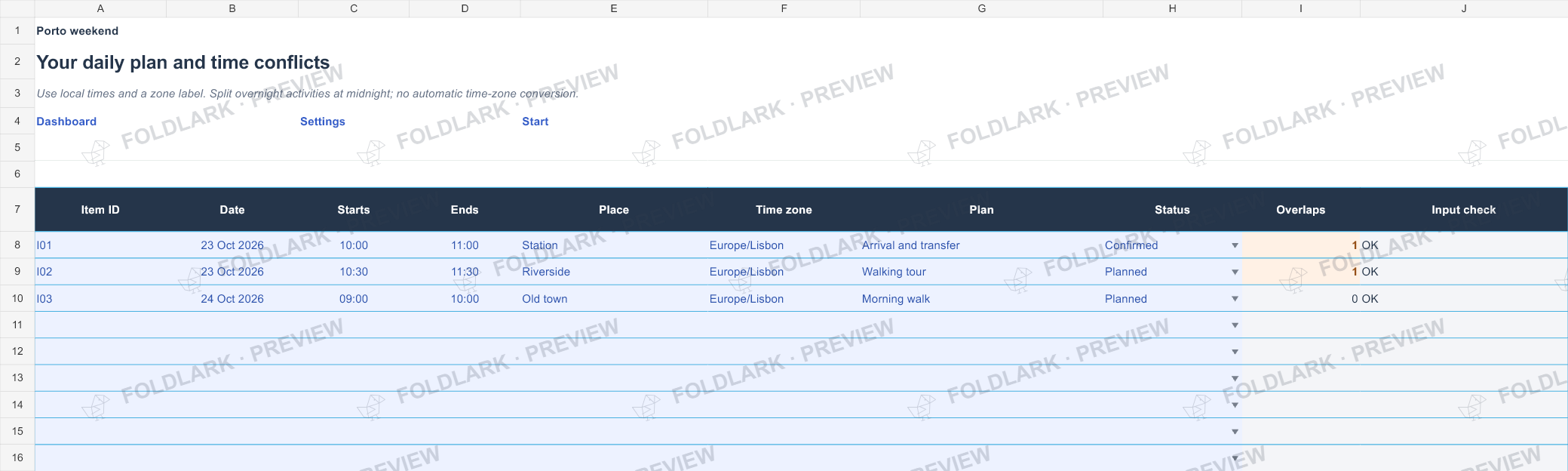The height and width of the screenshot is (471, 1568).
Task: Select the I01 item ID cell
Action: (100, 245)
